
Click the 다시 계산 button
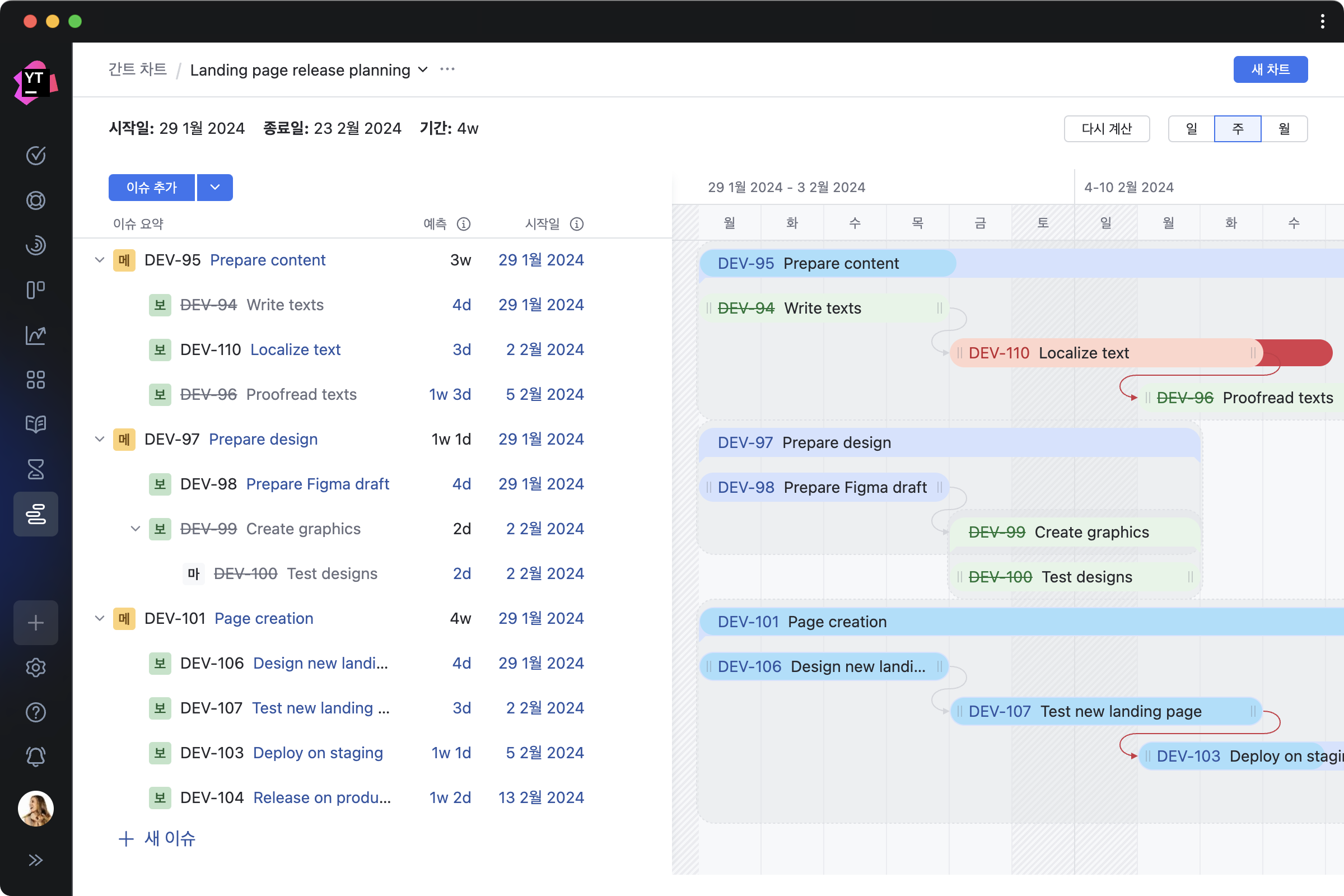[1107, 129]
